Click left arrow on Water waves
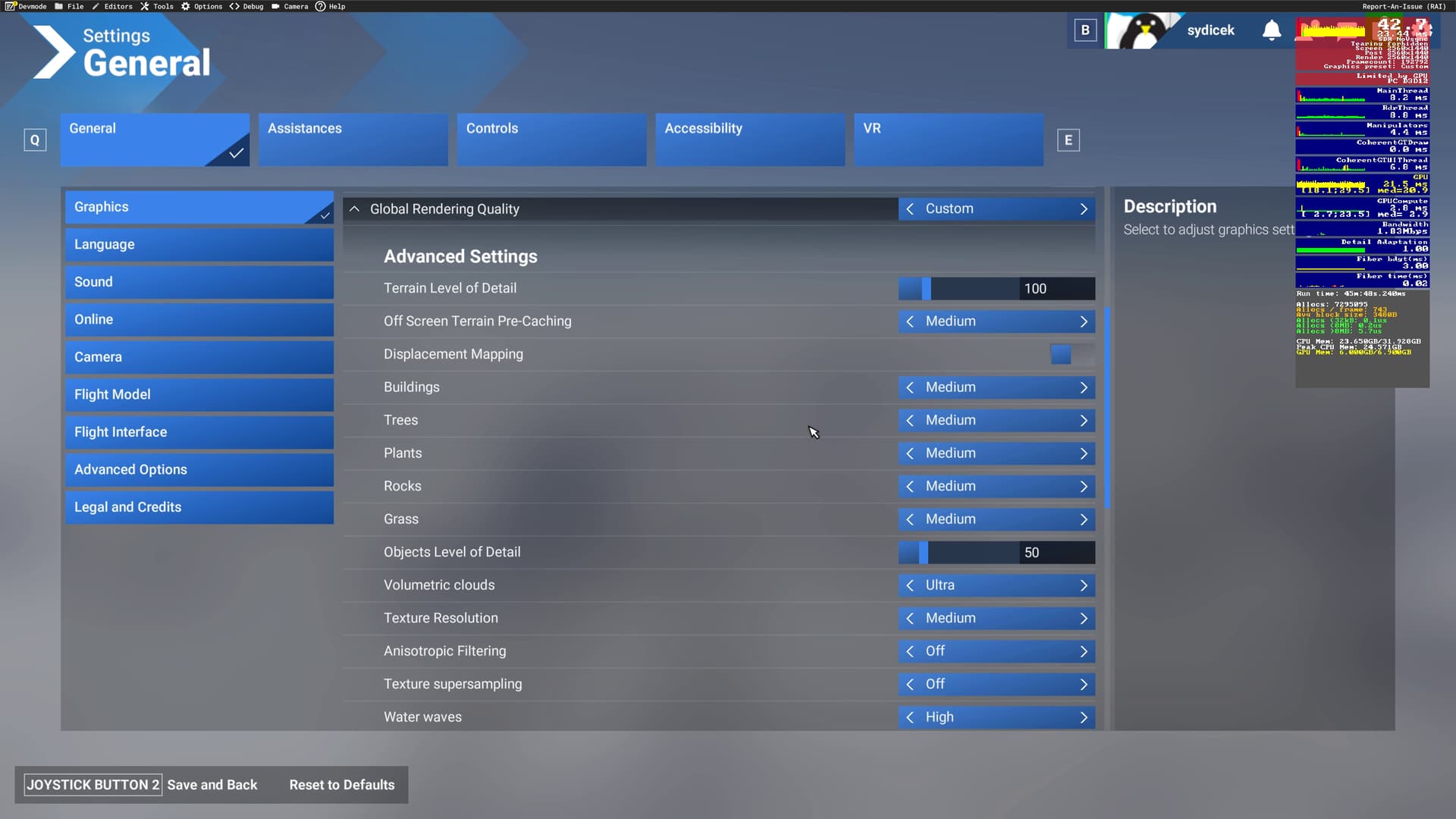Viewport: 1456px width, 819px height. [x=910, y=717]
